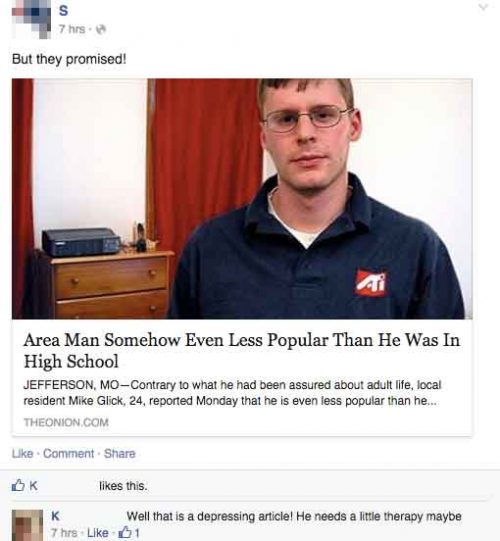Screen dimensions: 500x541
Task: Open commenter 'K' profile name
Action: (x=55, y=516)
